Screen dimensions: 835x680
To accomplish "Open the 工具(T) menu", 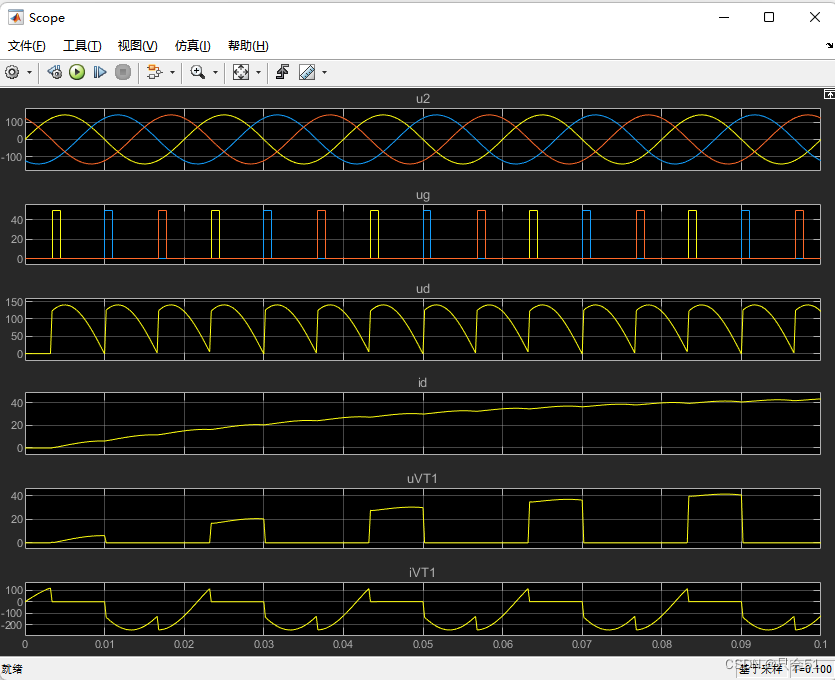I will 82,46.
